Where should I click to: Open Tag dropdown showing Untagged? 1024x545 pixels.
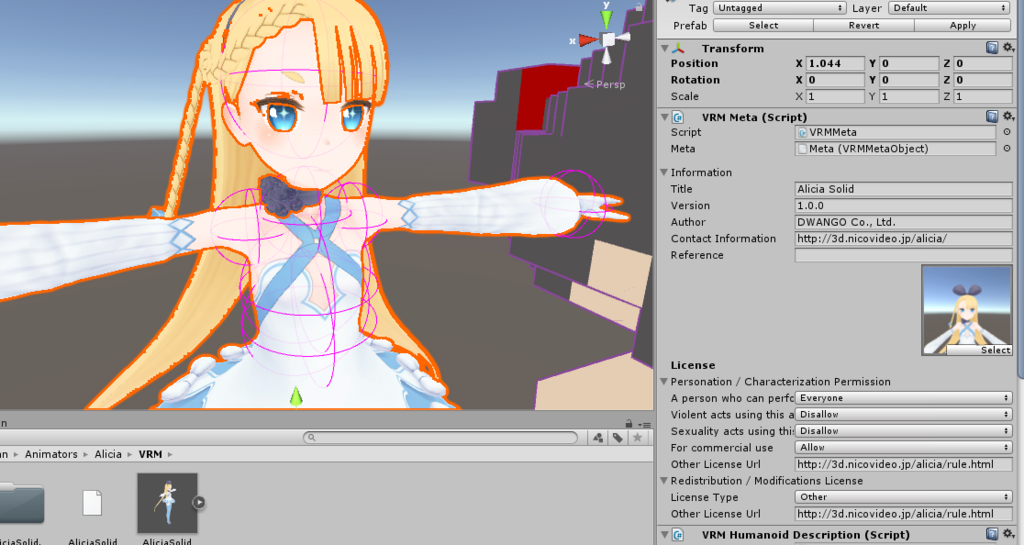[x=780, y=8]
